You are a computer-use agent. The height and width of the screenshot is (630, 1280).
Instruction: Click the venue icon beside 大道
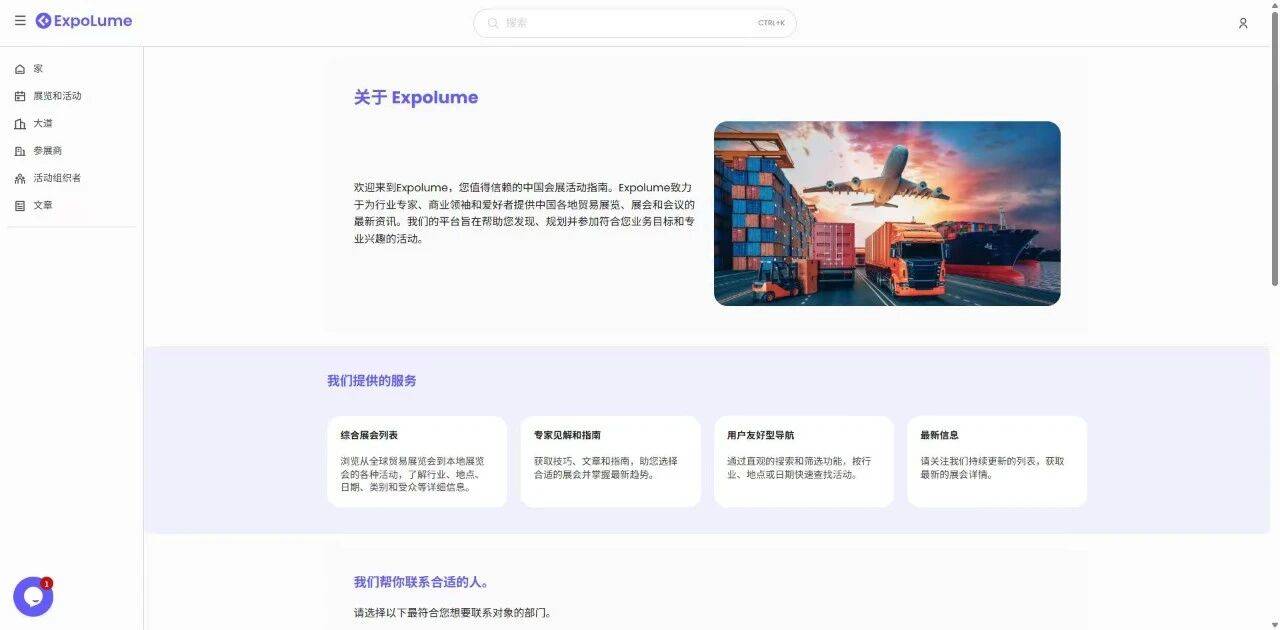click(x=20, y=124)
